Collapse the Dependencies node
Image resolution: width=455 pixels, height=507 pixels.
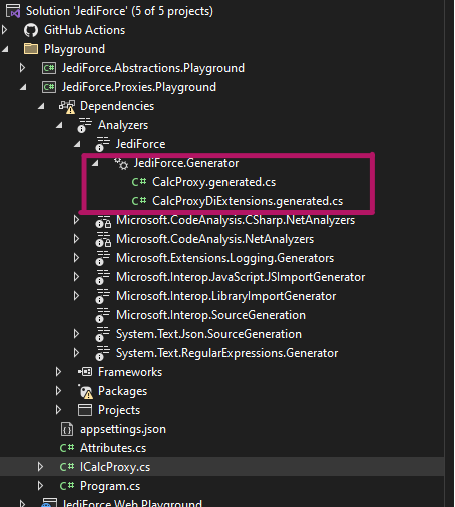pyautogui.click(x=41, y=107)
